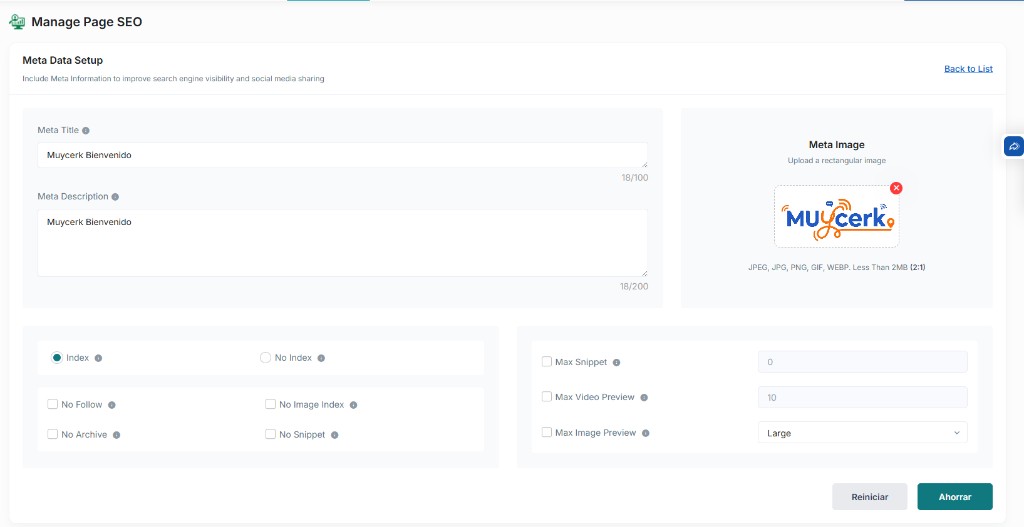Click info icon beside Meta Title
The width and height of the screenshot is (1024, 527).
tap(86, 131)
